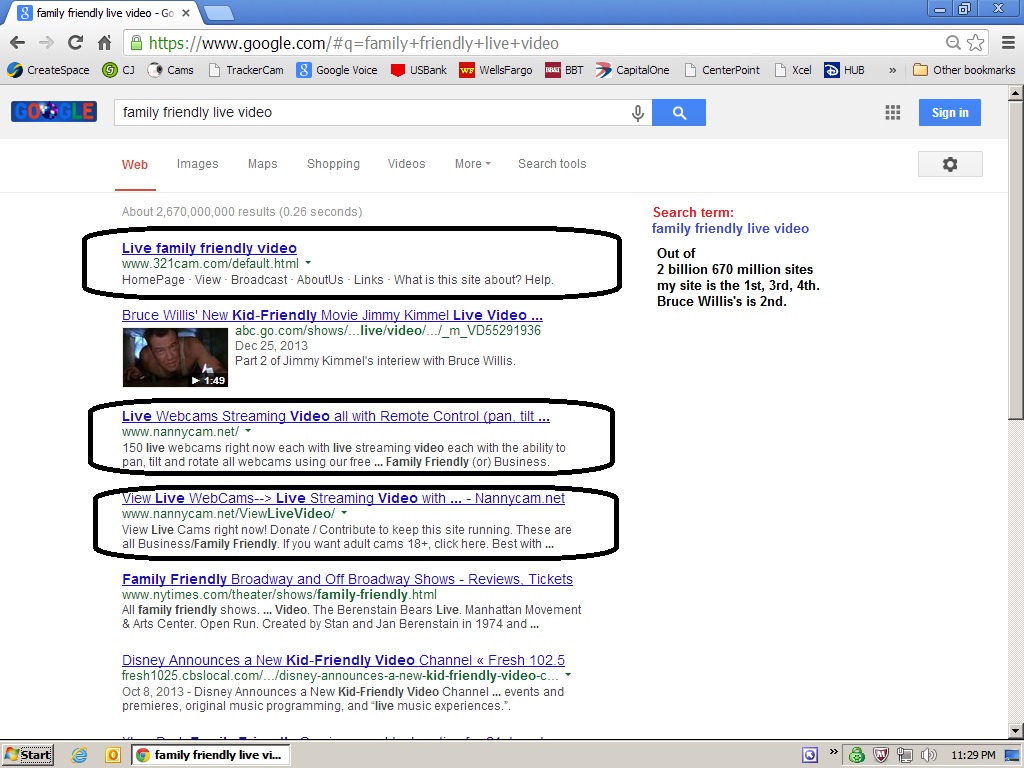The height and width of the screenshot is (768, 1024).
Task: Click the Windows Start button
Action: (x=27, y=755)
